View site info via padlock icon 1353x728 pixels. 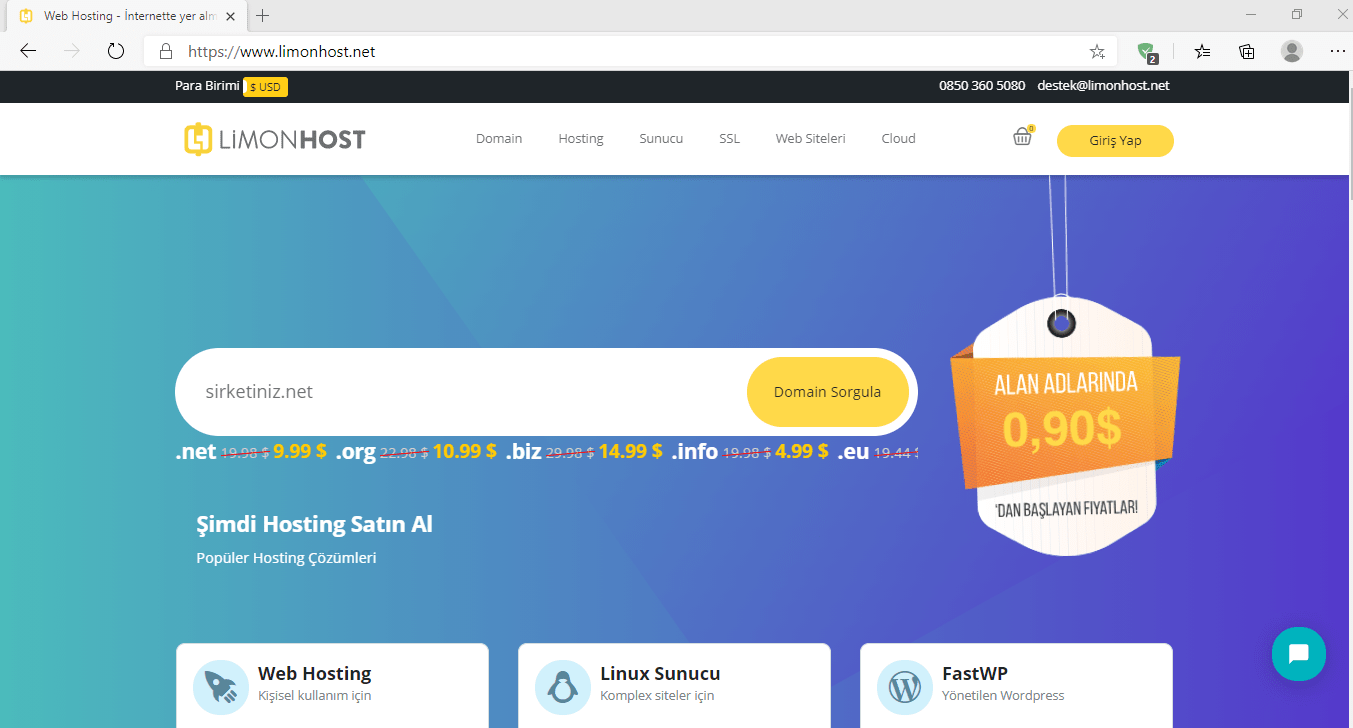166,51
